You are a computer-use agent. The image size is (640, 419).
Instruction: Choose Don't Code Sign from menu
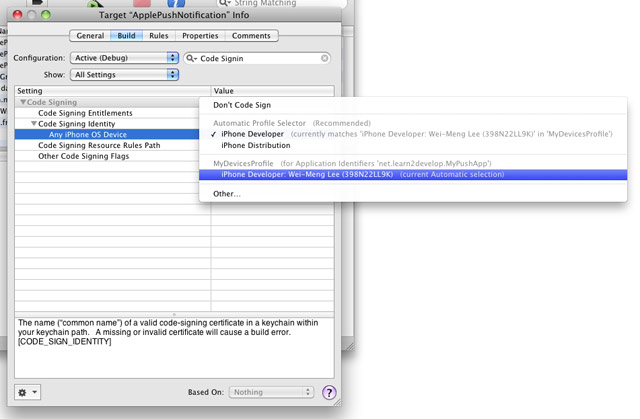point(242,105)
